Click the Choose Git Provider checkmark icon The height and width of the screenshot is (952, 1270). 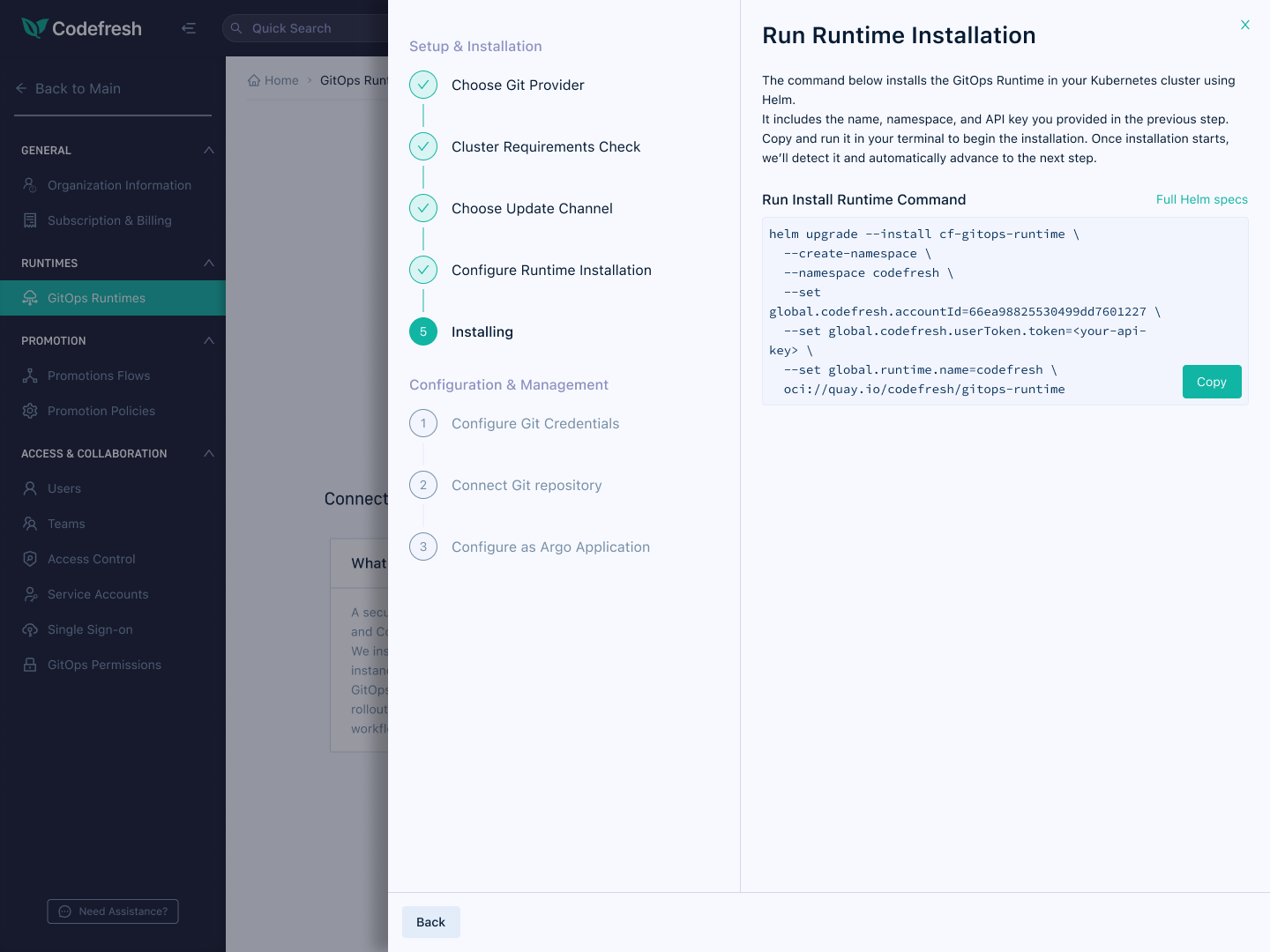point(423,85)
